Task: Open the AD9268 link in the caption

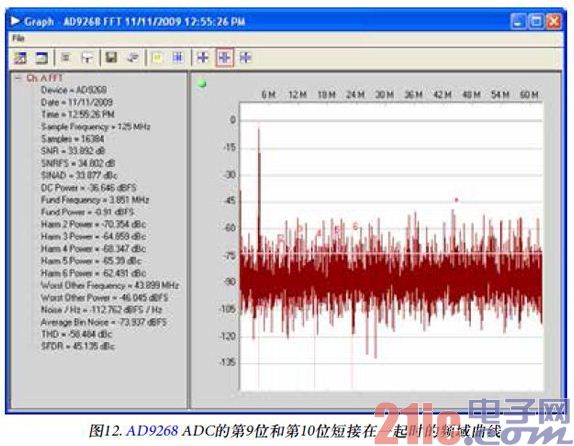Action: (152, 431)
